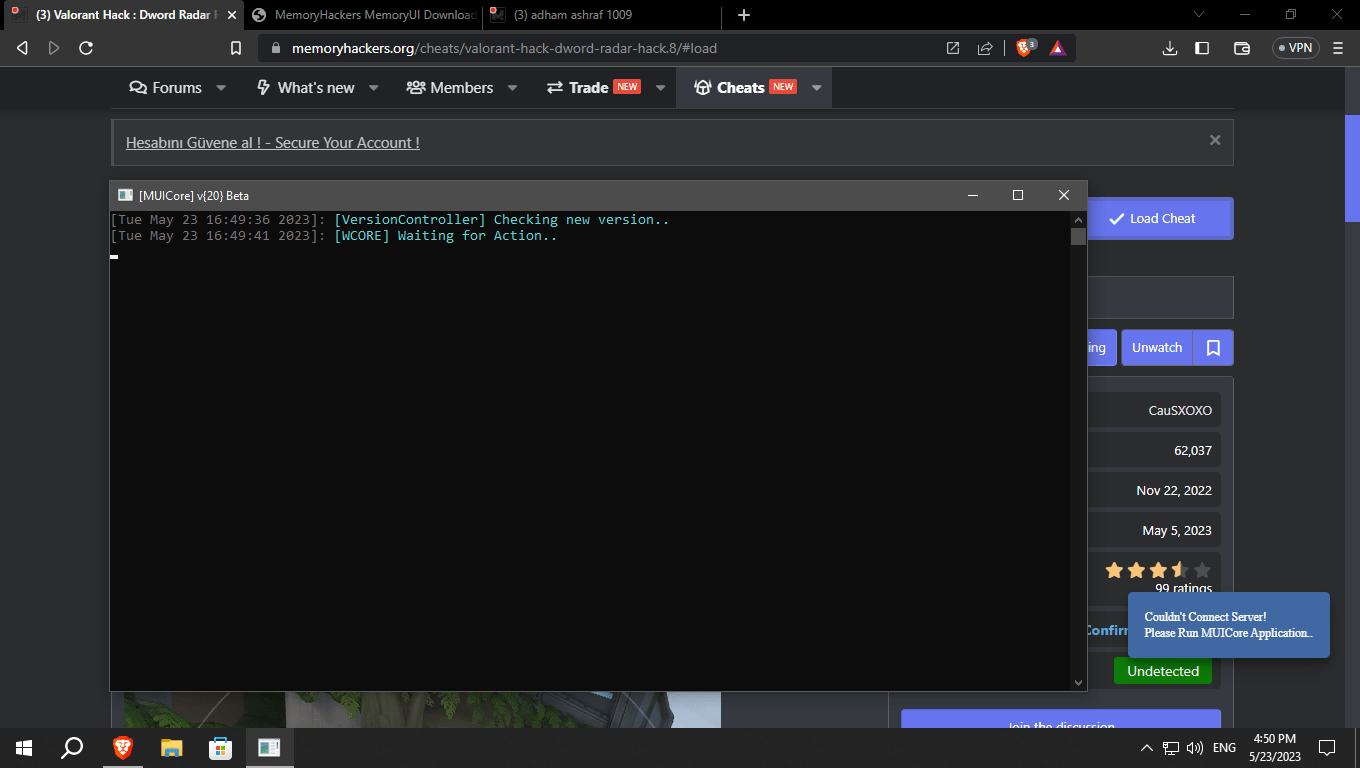Open Brave from the taskbar
Screen dimensions: 1360x768
point(122,748)
